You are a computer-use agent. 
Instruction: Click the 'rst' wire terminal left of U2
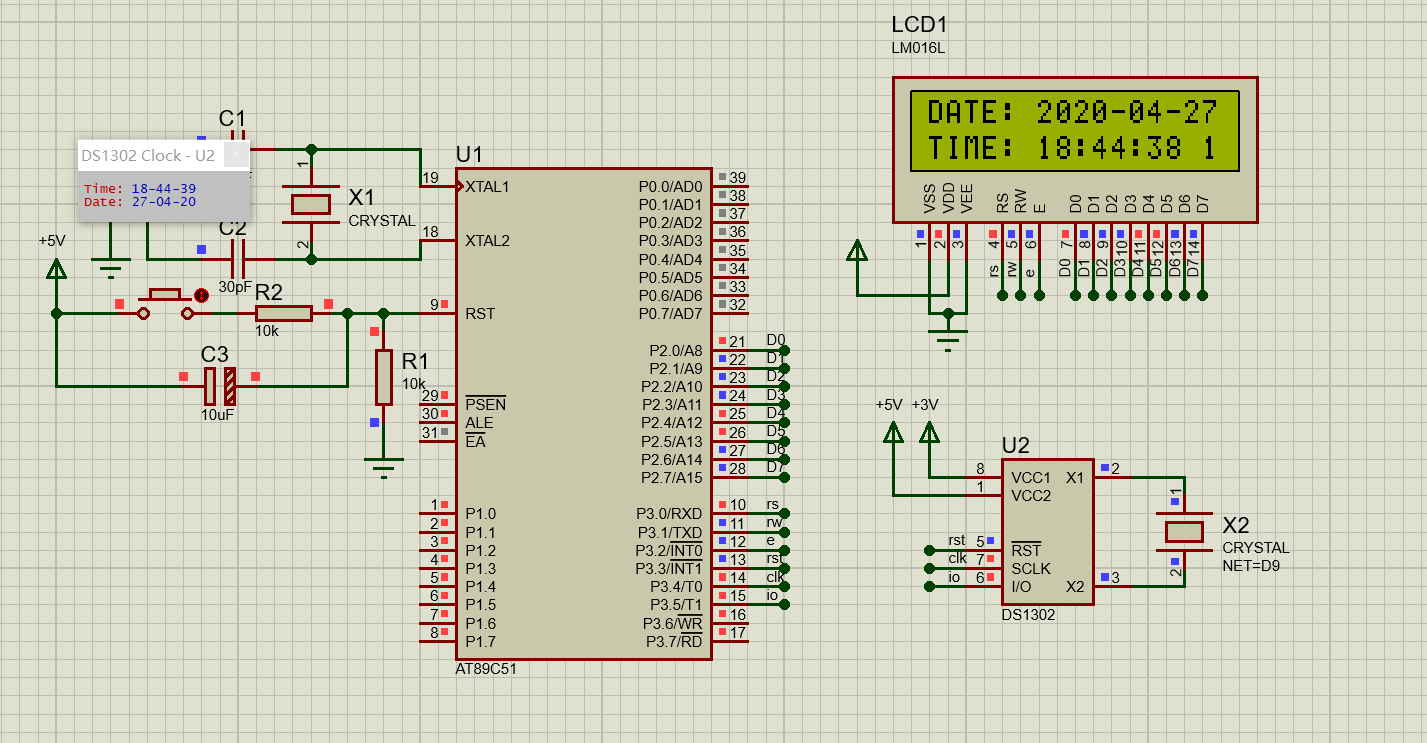(930, 550)
